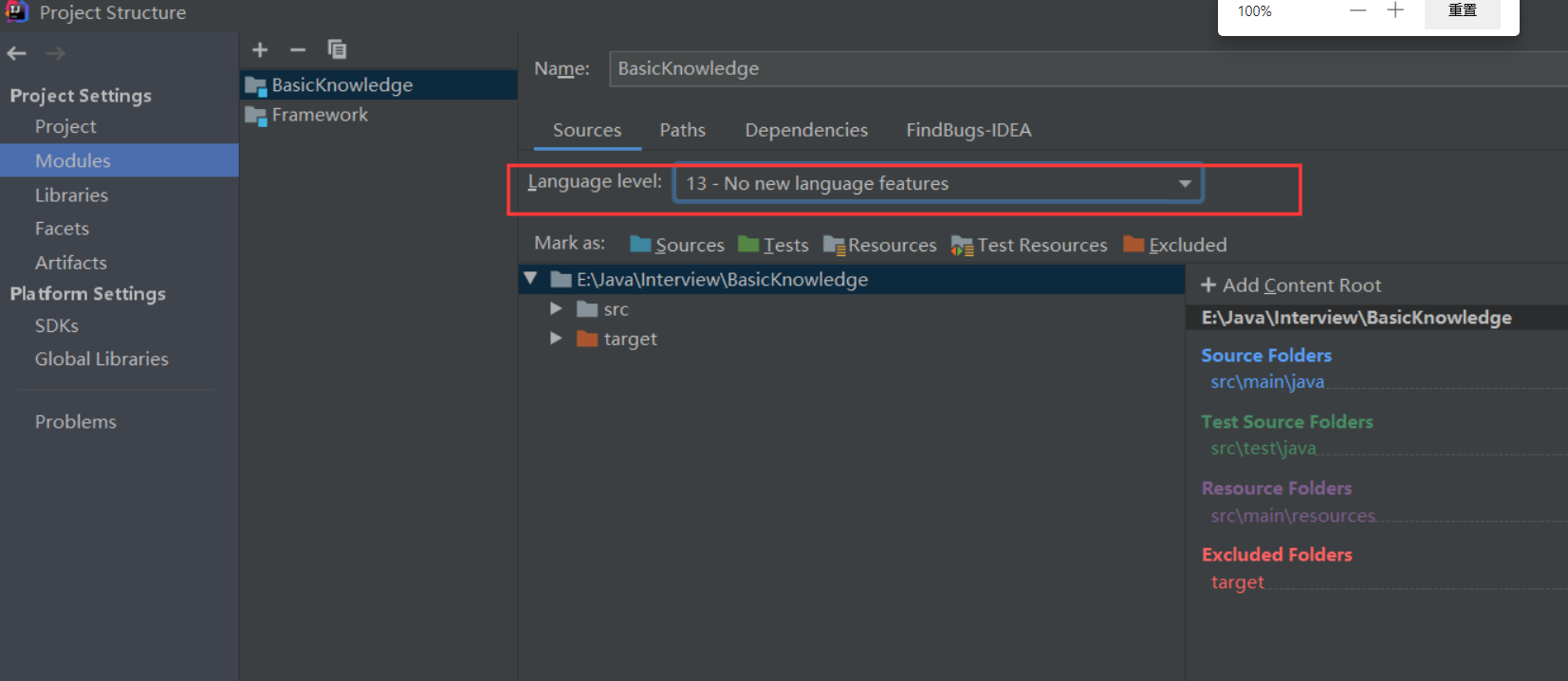Click the 重置 reset zoom button

1462,11
